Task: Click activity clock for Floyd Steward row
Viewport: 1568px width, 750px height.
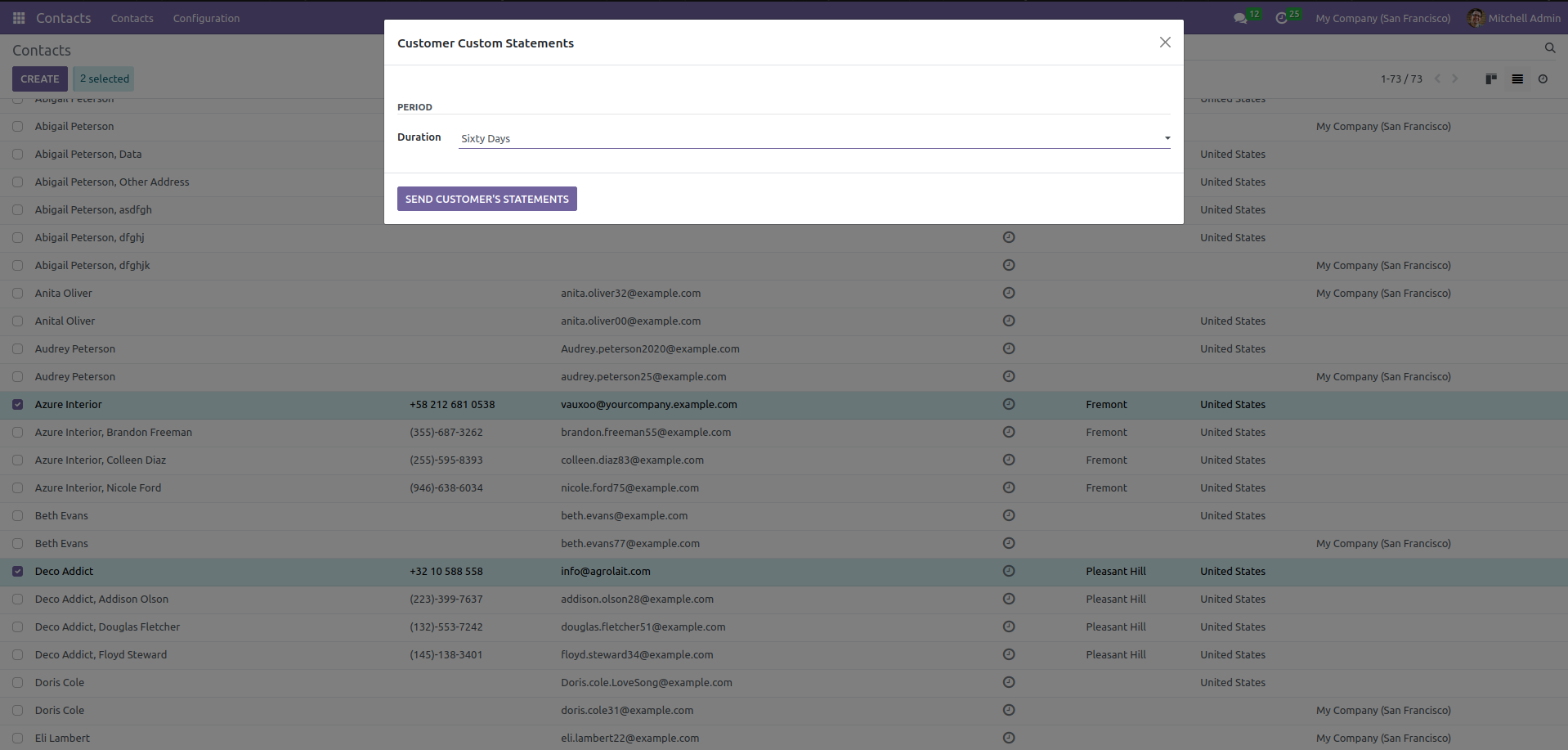Action: 1009,654
